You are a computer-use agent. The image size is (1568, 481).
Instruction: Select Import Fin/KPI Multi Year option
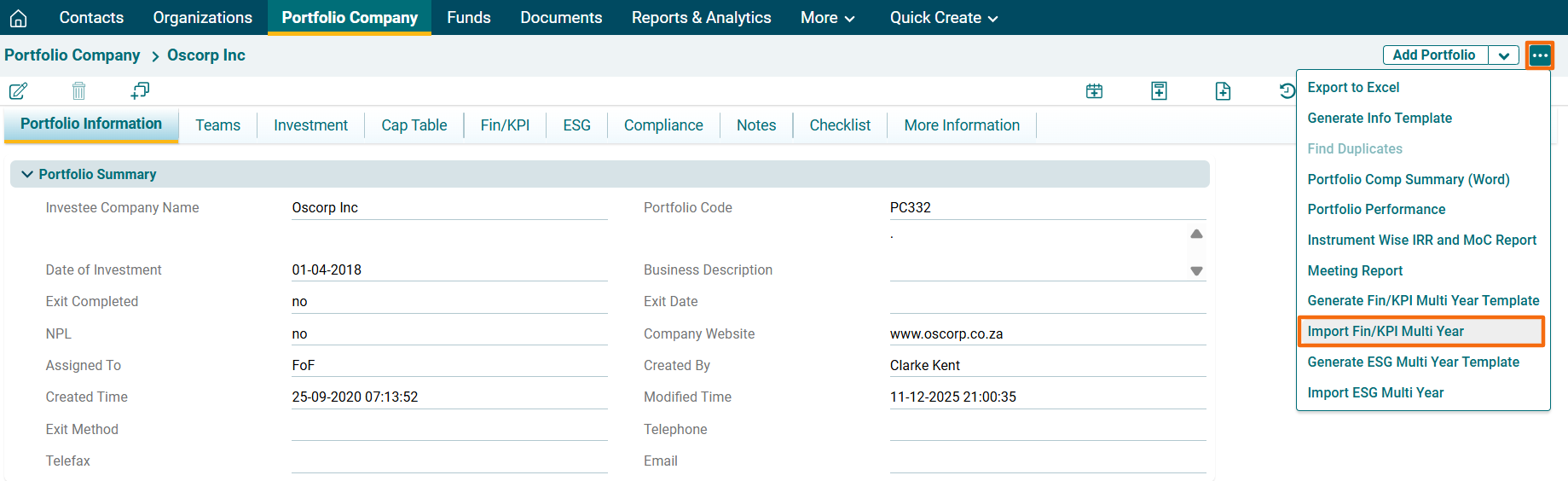1385,332
